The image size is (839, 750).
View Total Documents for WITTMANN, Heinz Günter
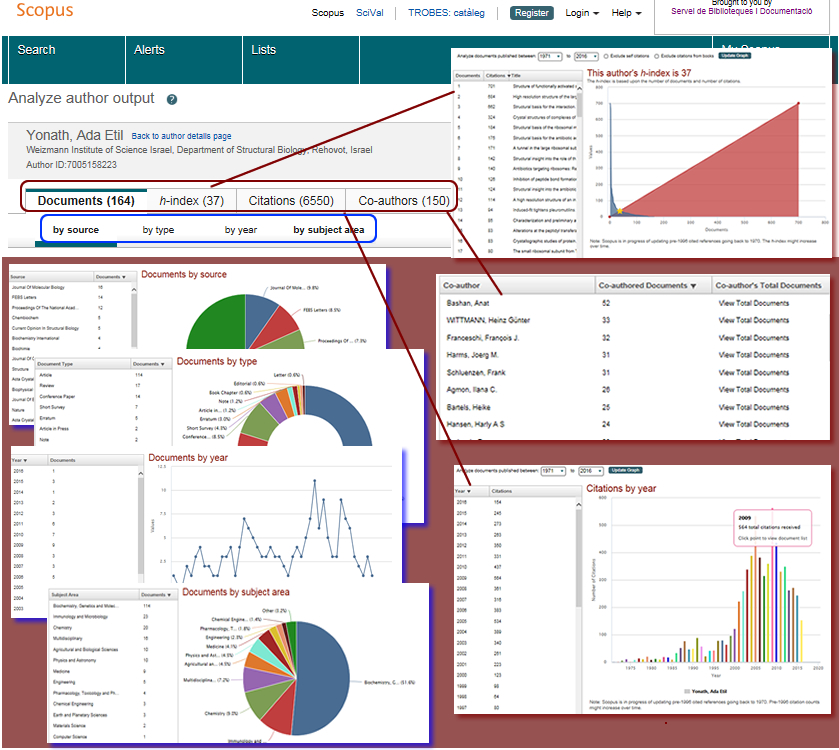click(x=753, y=320)
